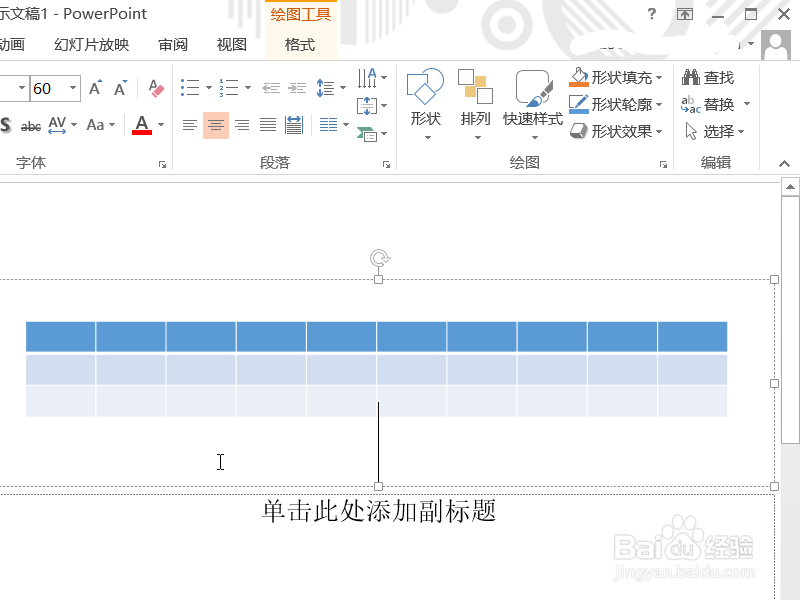The height and width of the screenshot is (600, 800).
Task: Align text to the right
Action: click(242, 125)
